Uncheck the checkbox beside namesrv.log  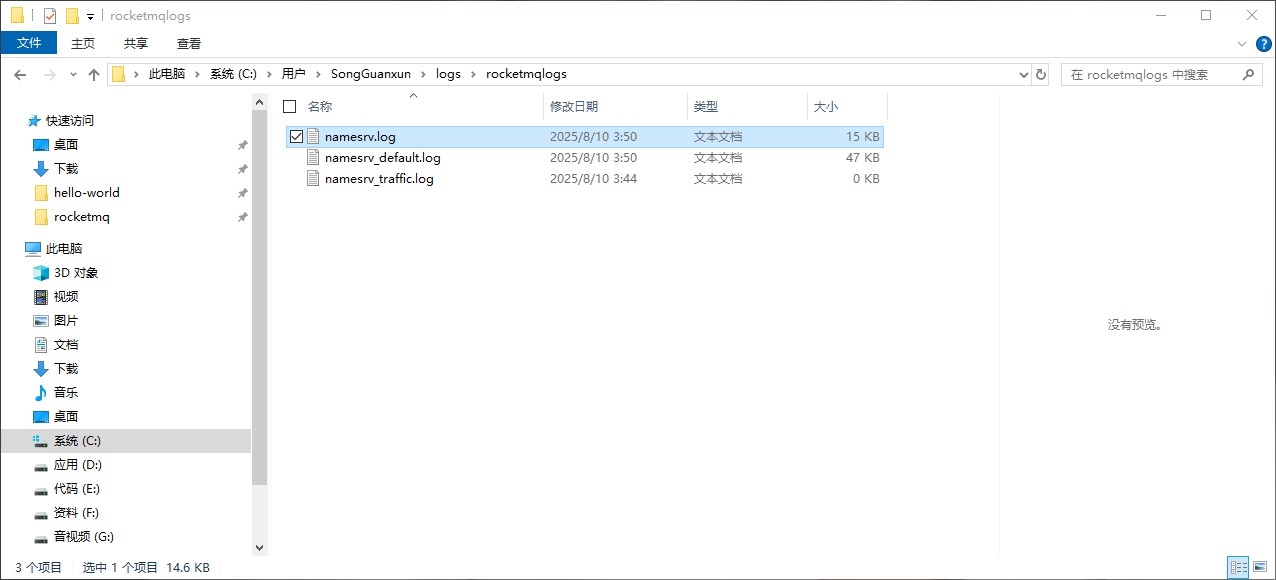point(296,136)
